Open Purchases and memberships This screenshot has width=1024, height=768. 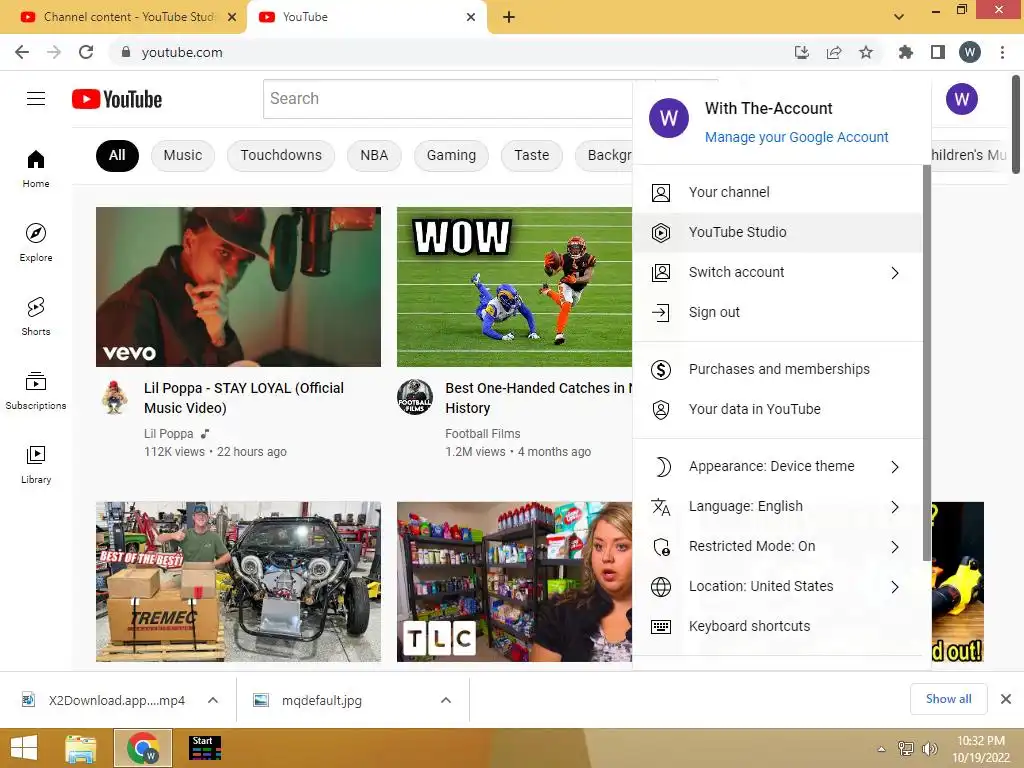point(777,369)
